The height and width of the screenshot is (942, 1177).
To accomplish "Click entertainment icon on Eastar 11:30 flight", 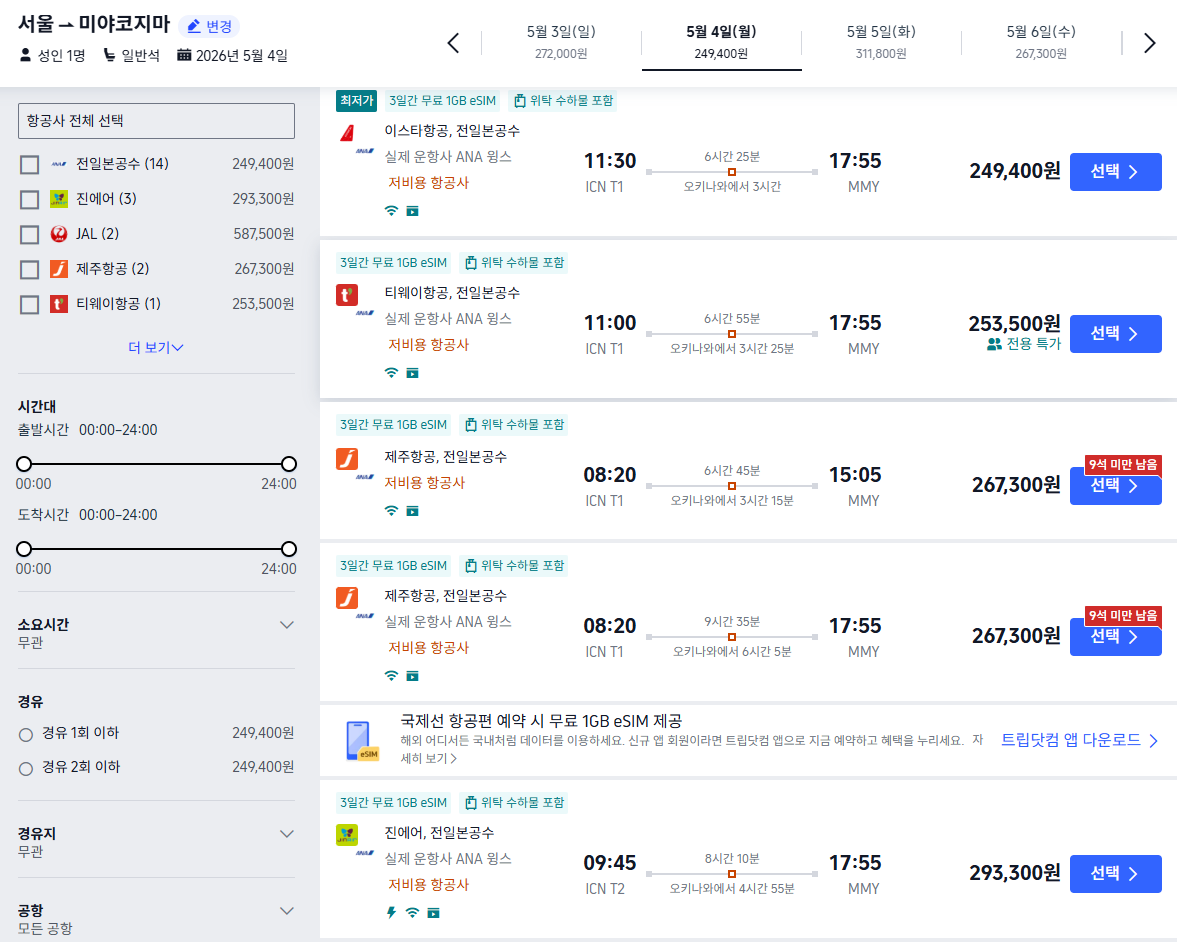I will [412, 211].
